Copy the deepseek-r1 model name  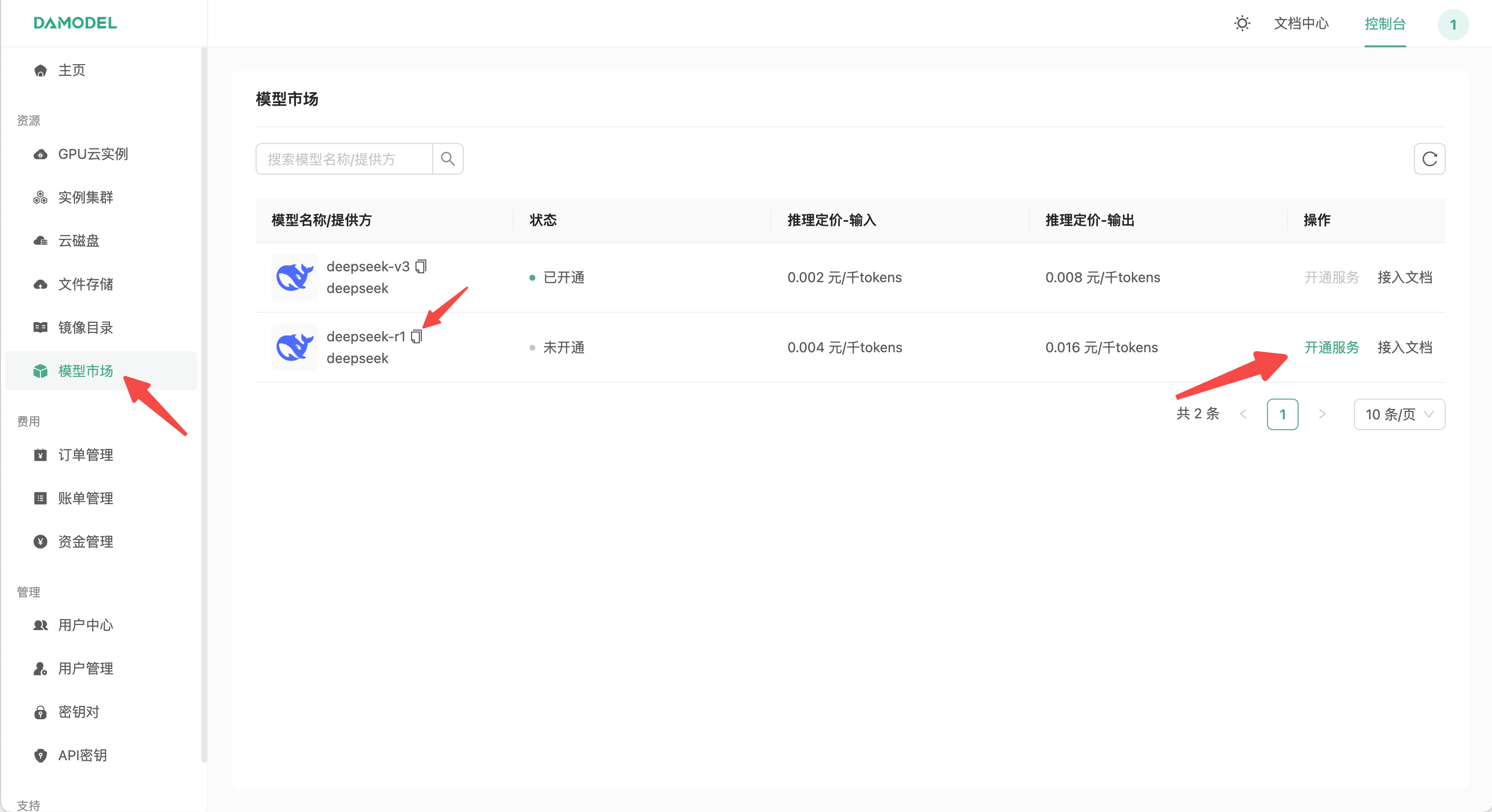click(x=416, y=336)
